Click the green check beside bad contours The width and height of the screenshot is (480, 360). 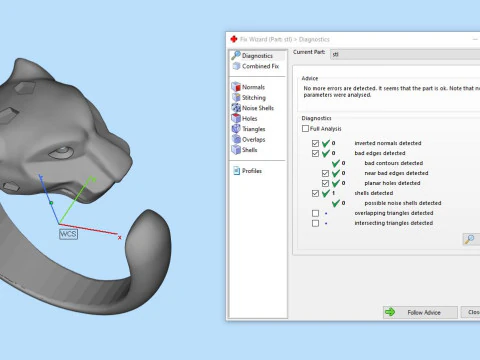point(336,163)
